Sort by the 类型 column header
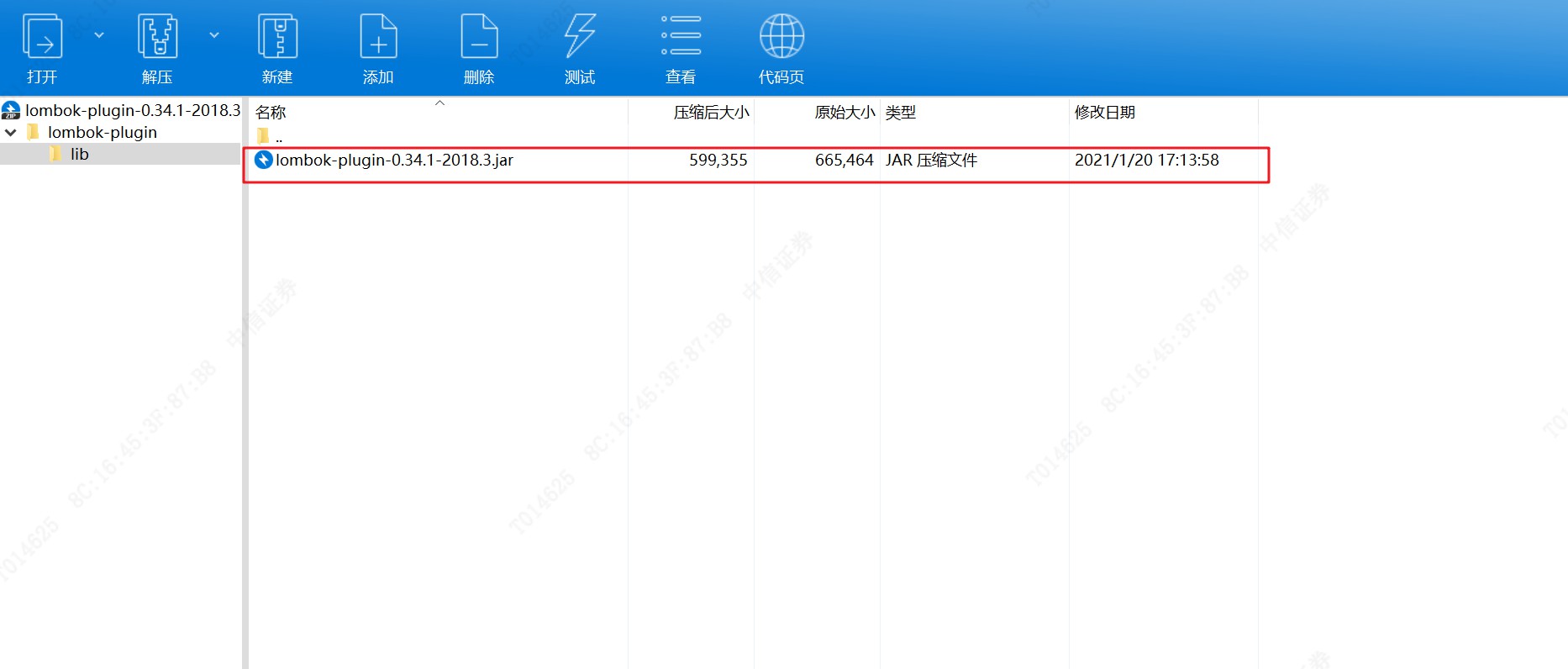The image size is (1568, 669). pyautogui.click(x=900, y=112)
